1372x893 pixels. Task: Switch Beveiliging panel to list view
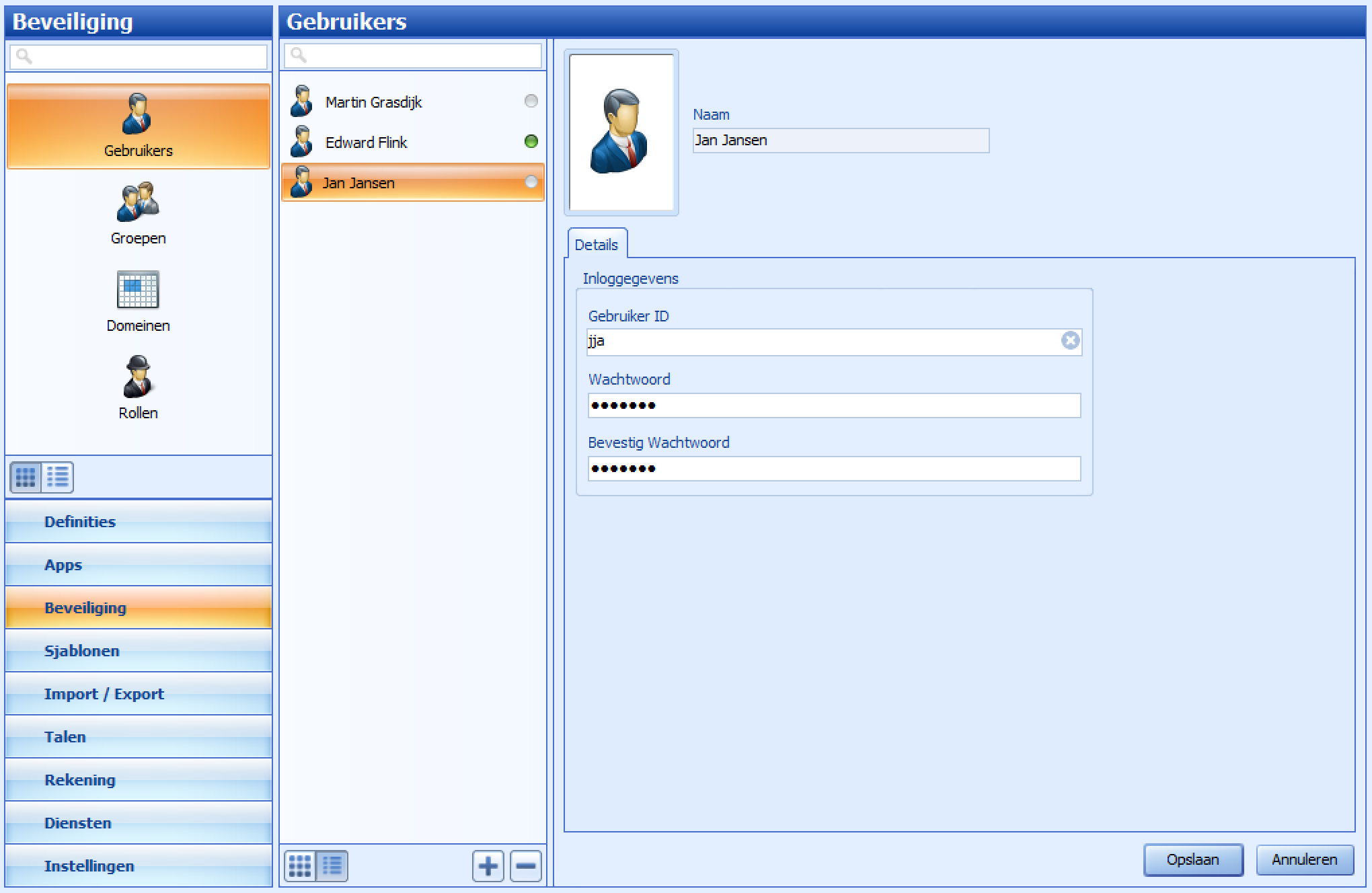click(x=58, y=477)
